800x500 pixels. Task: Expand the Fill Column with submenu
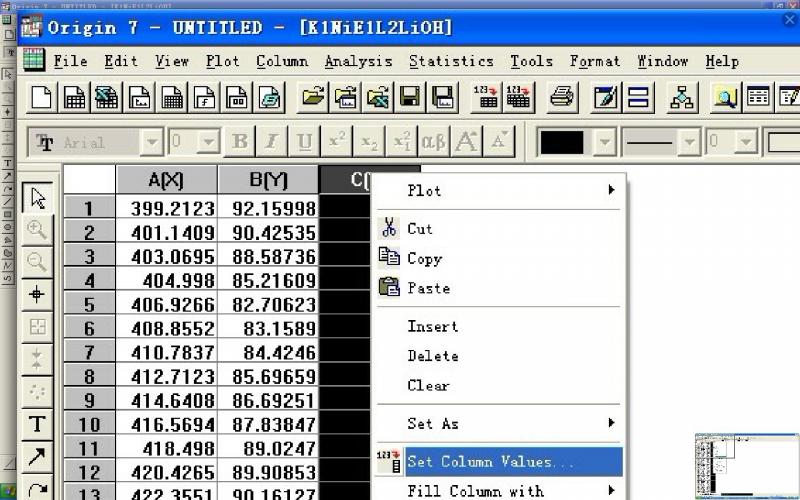[499, 491]
